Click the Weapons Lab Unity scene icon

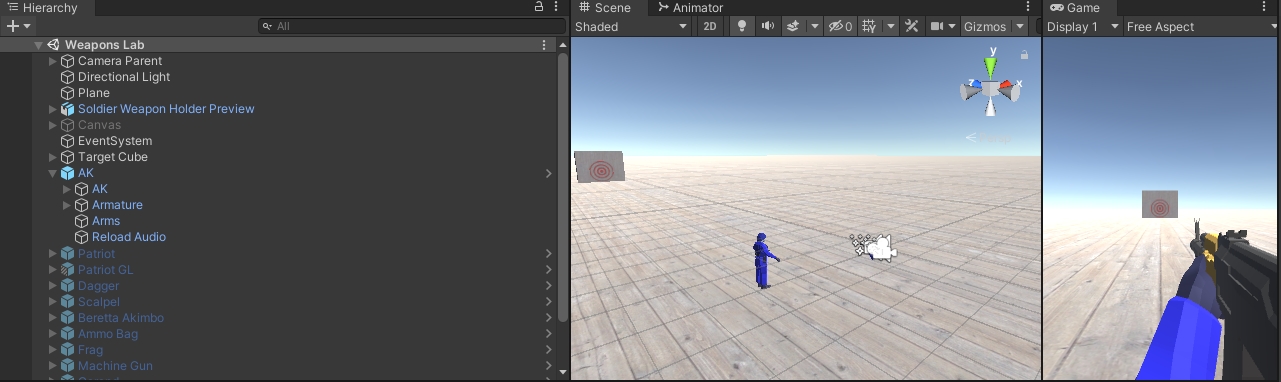[x=53, y=45]
